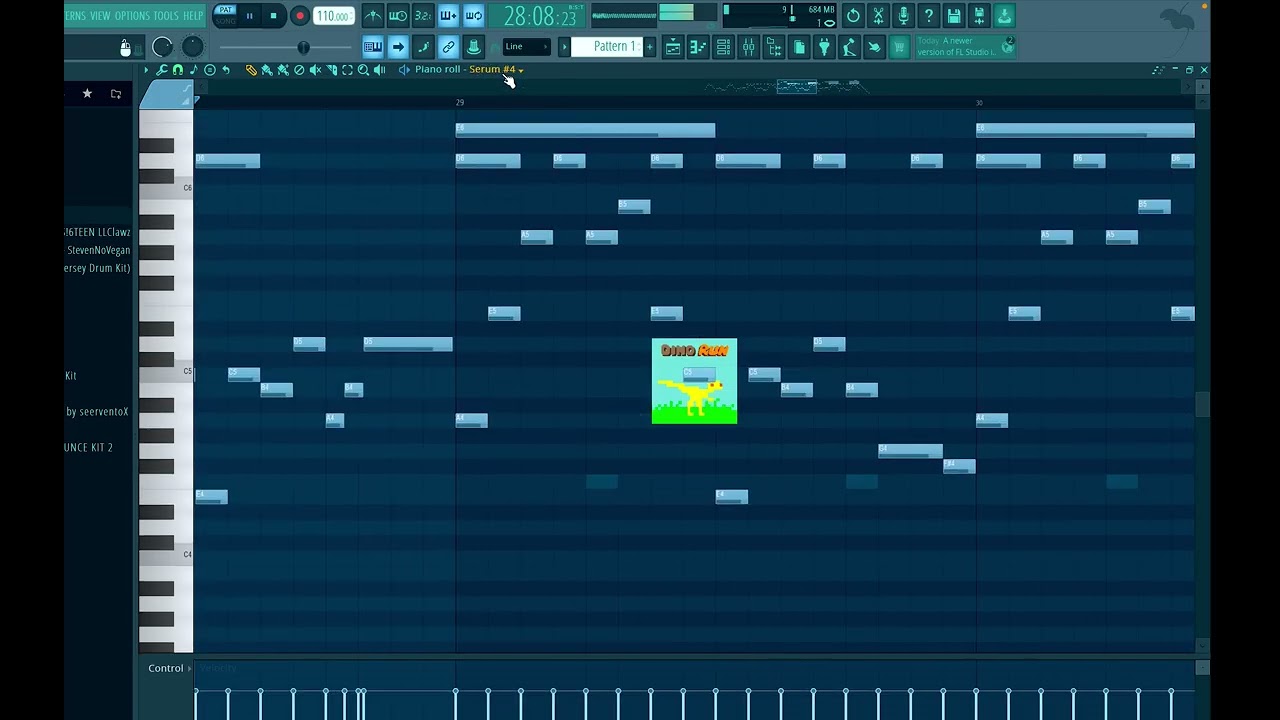Viewport: 1280px width, 720px height.
Task: Toggle the magnet snap button in piano roll
Action: [177, 70]
